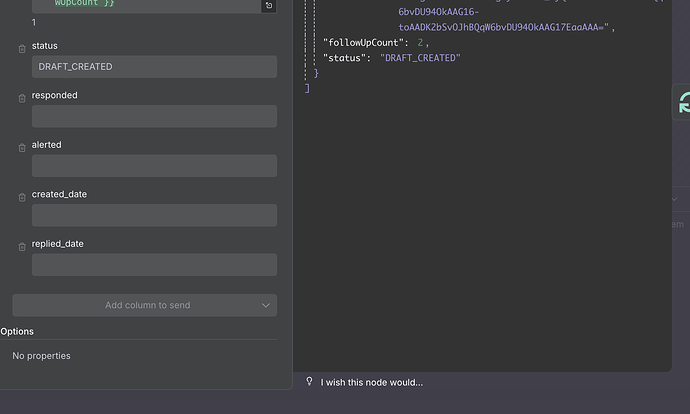The image size is (690, 414).
Task: Delete the alerted column
Action: tap(22, 148)
